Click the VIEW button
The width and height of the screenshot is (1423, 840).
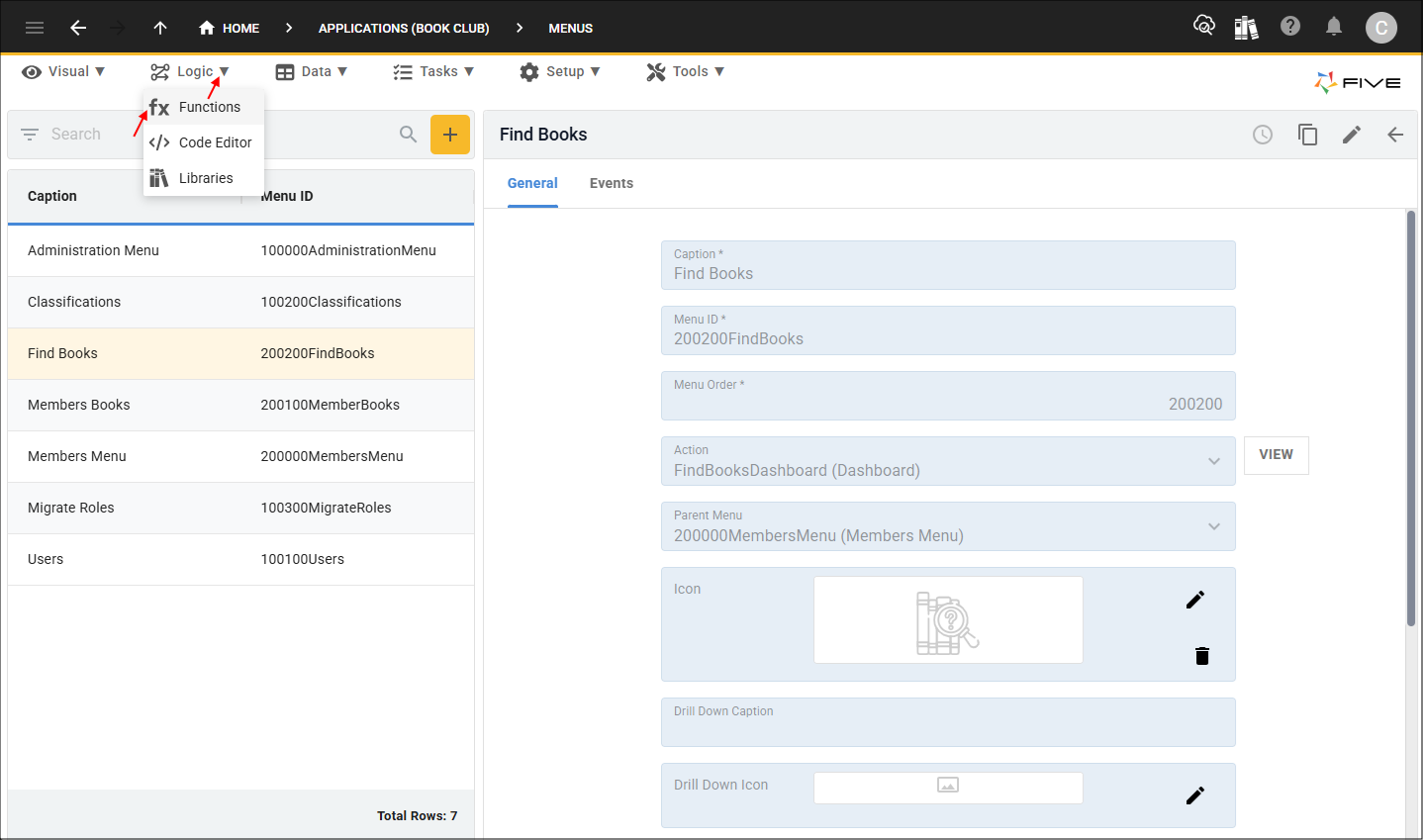[1277, 455]
